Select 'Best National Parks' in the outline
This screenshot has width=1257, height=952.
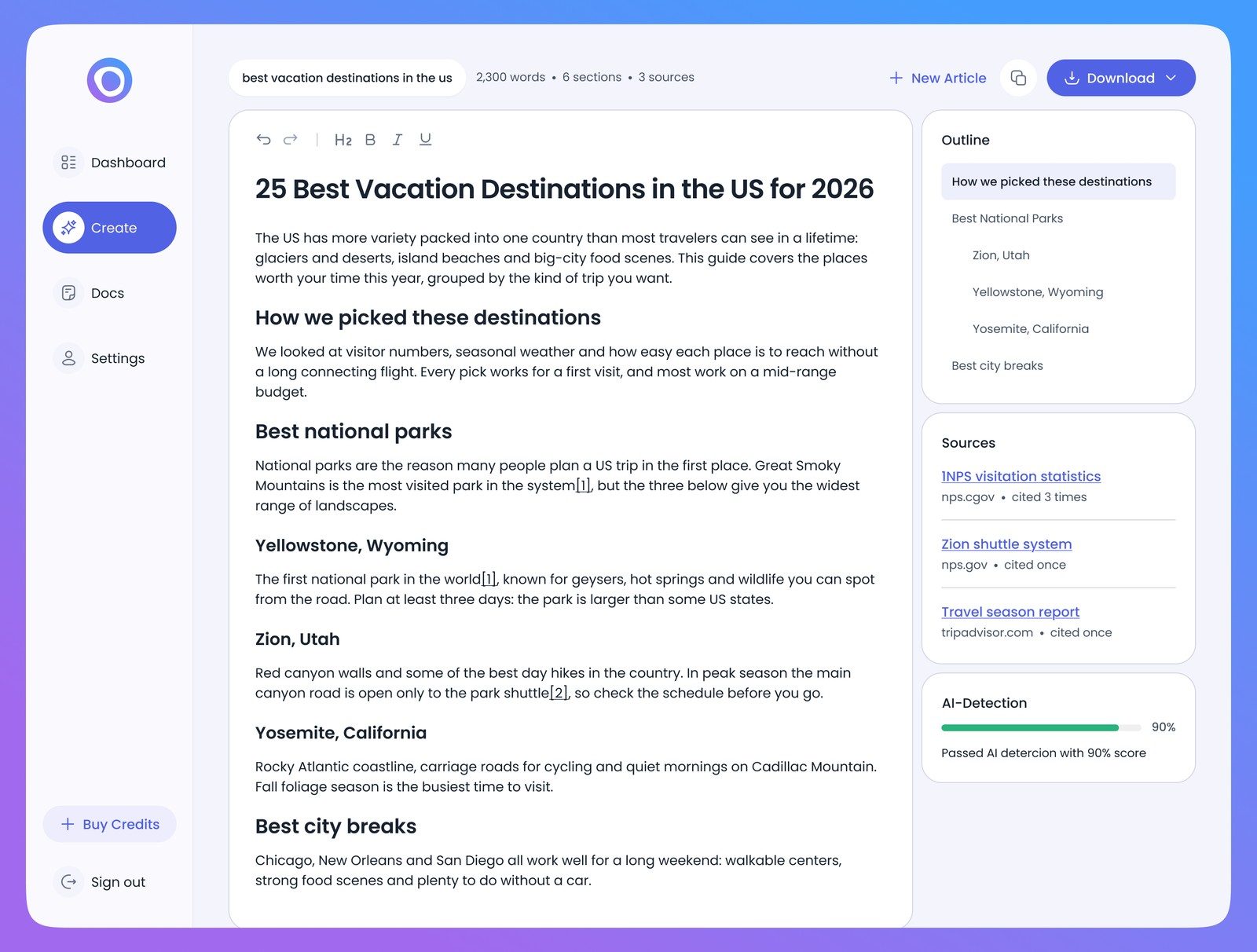pos(1007,218)
